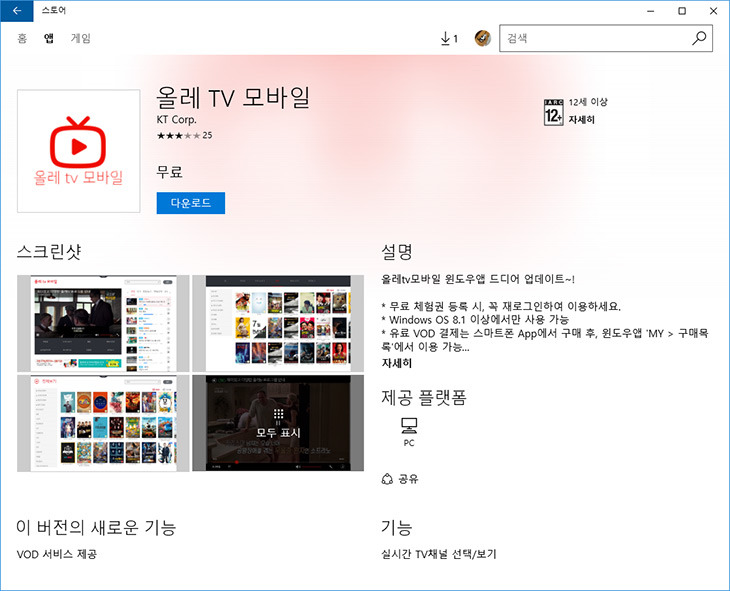Click the 'Windows OS 8.1 이상에서만 사용 가능' line

coord(475,320)
